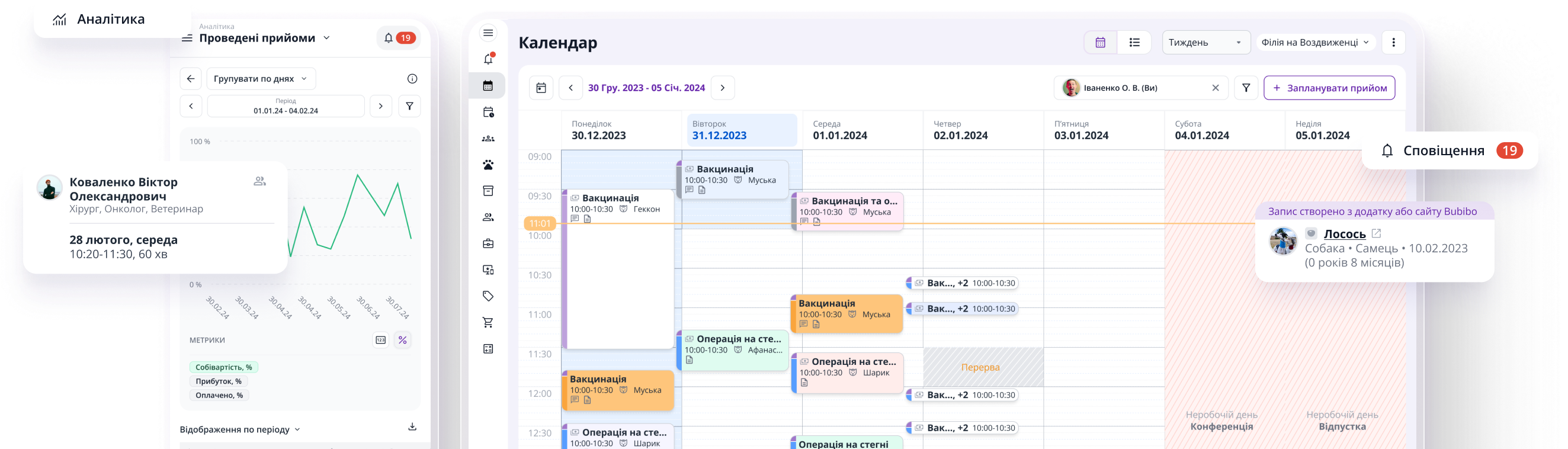Open the hamburger menu in sidebar

point(488,33)
